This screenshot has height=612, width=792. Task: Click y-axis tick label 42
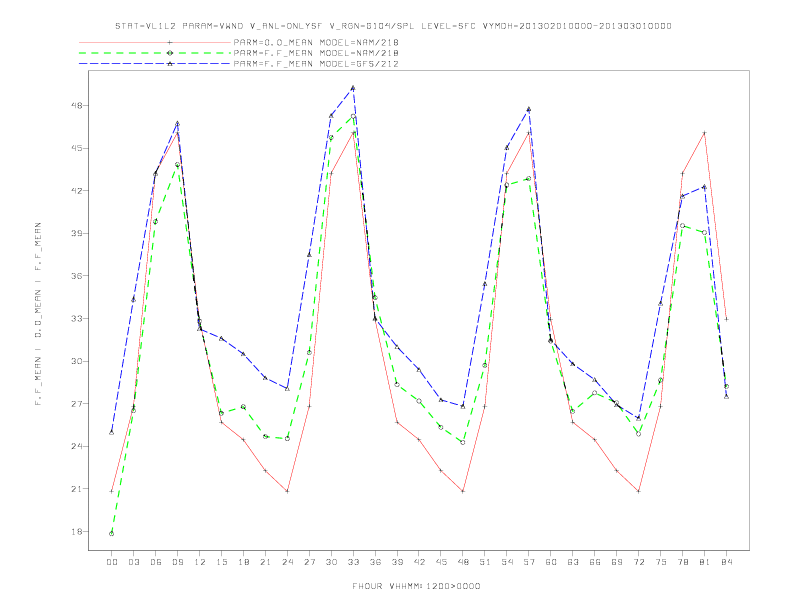point(77,190)
